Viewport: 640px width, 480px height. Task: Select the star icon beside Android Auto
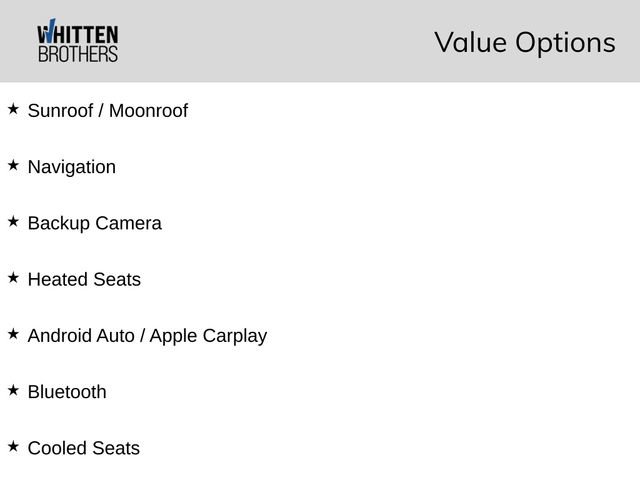coord(12,333)
